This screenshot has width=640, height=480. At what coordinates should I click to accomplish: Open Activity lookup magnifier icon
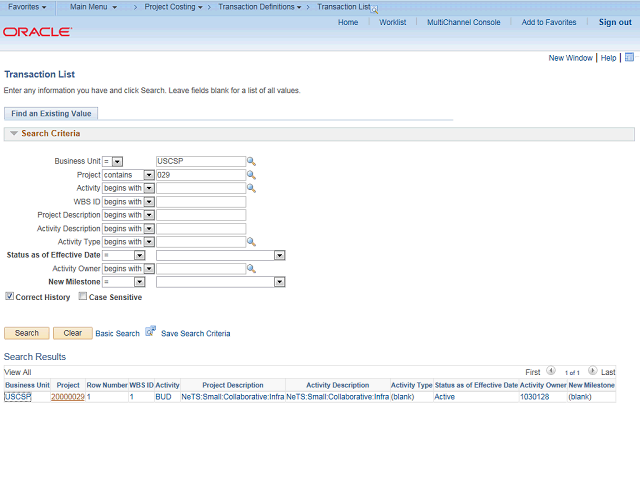[x=251, y=189]
